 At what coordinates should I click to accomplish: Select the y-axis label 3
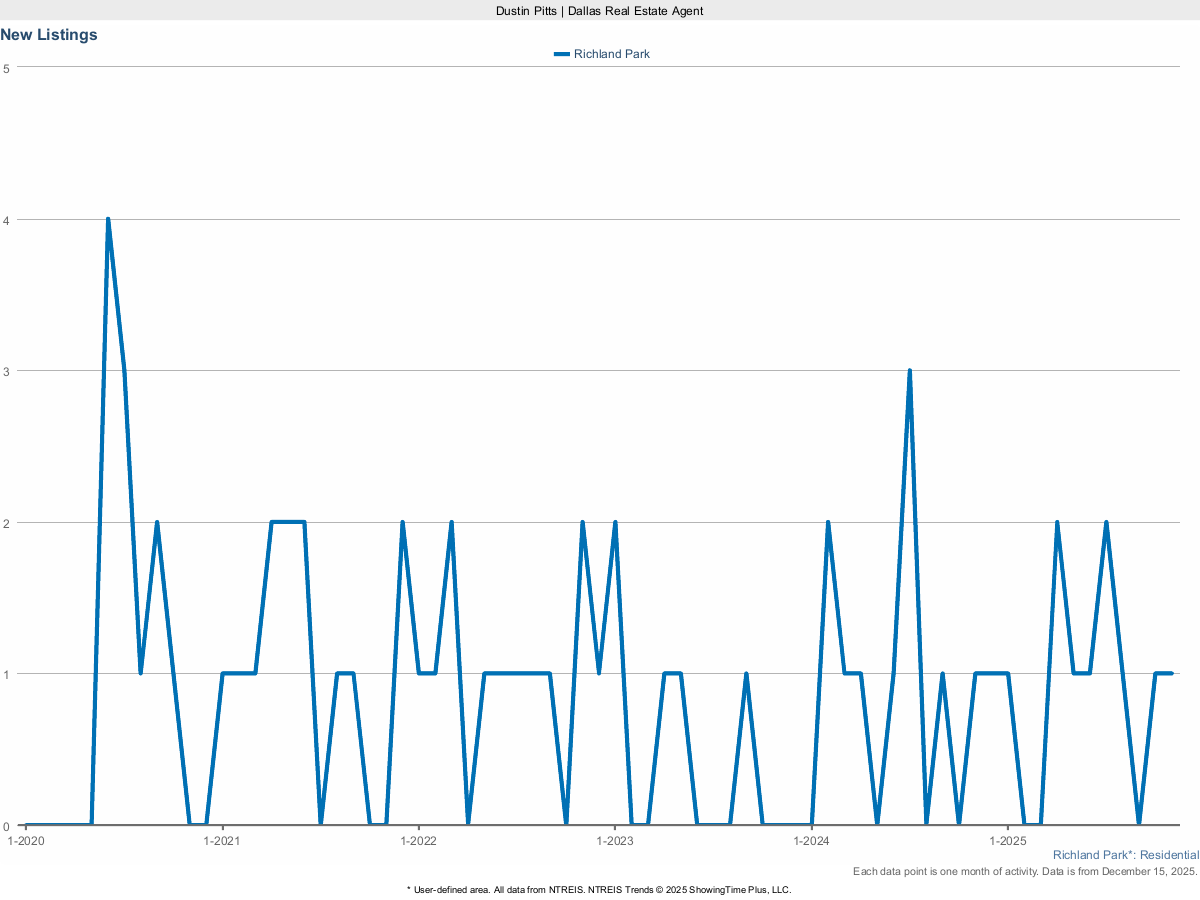click(x=7, y=371)
